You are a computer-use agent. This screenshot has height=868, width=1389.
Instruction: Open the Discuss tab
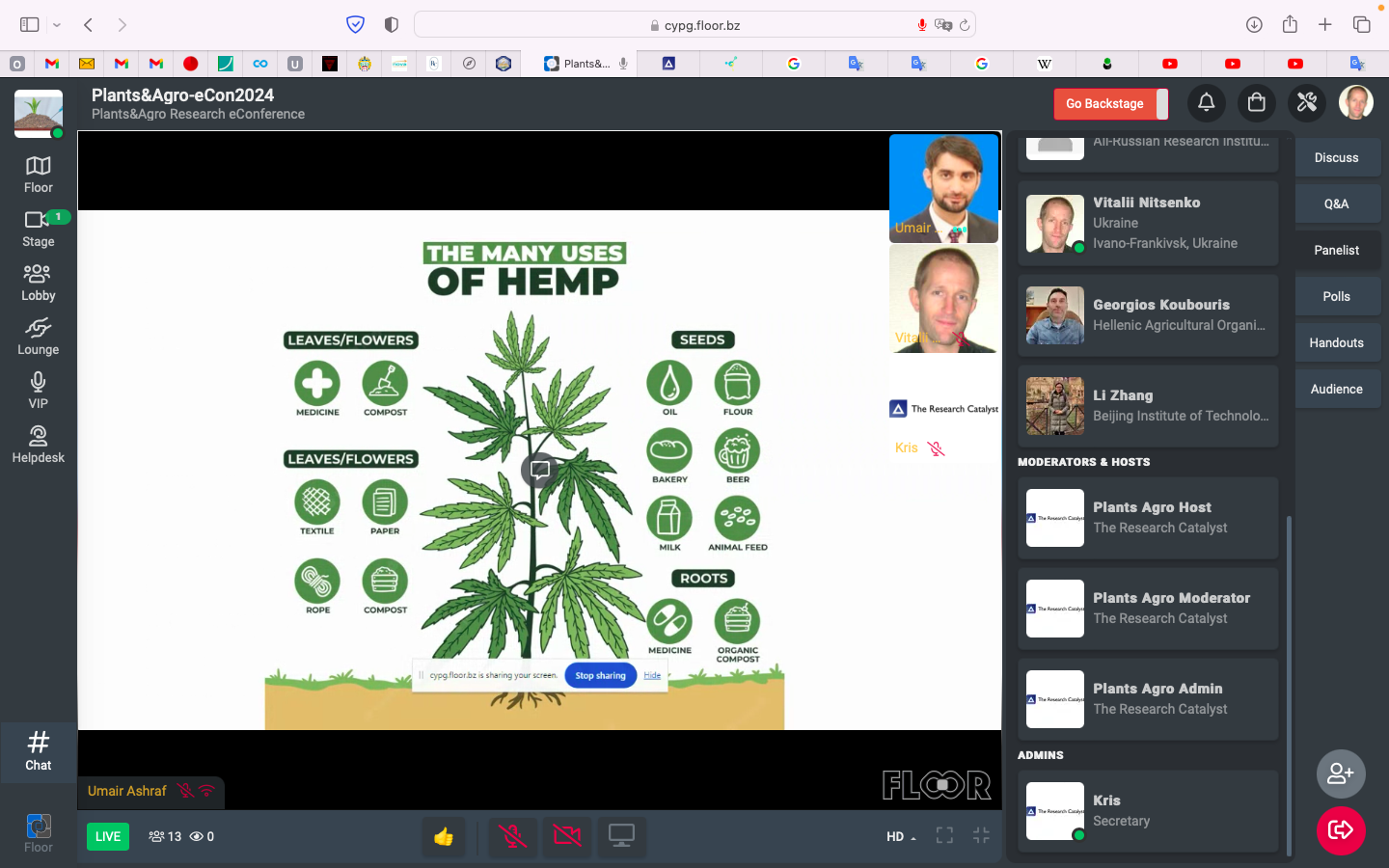coord(1337,157)
